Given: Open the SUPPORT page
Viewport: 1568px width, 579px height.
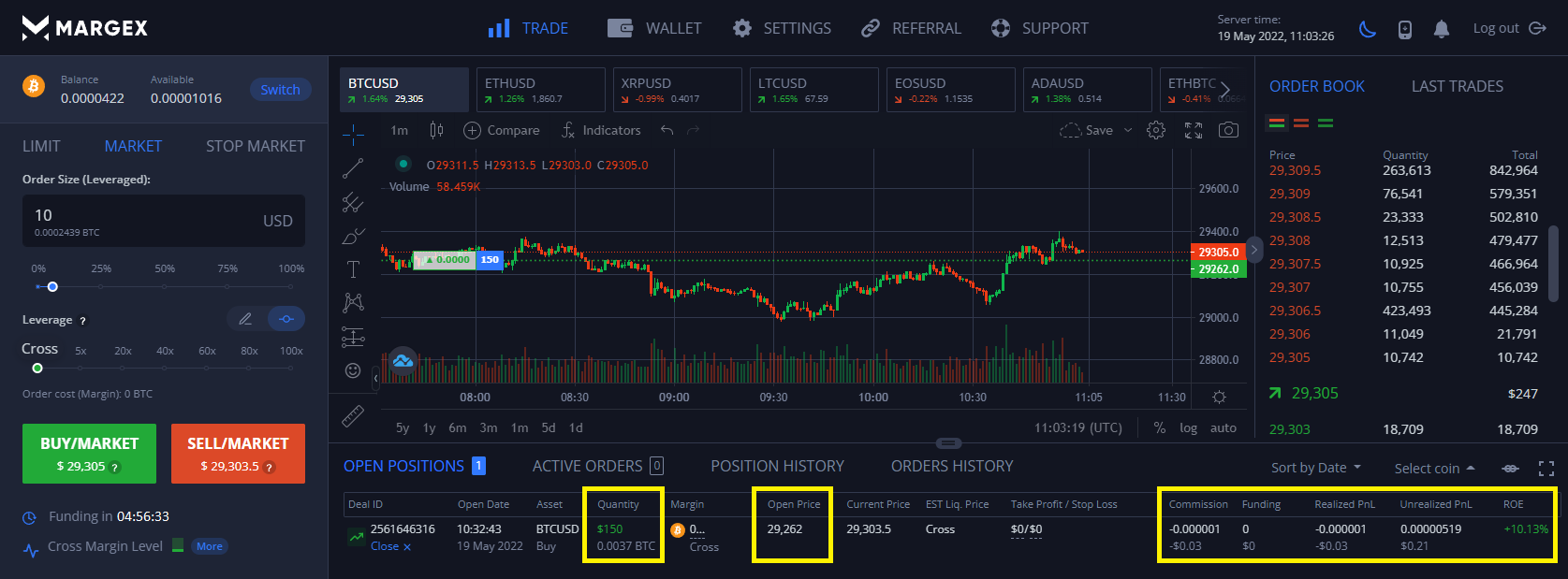Looking at the screenshot, I should coord(1040,28).
